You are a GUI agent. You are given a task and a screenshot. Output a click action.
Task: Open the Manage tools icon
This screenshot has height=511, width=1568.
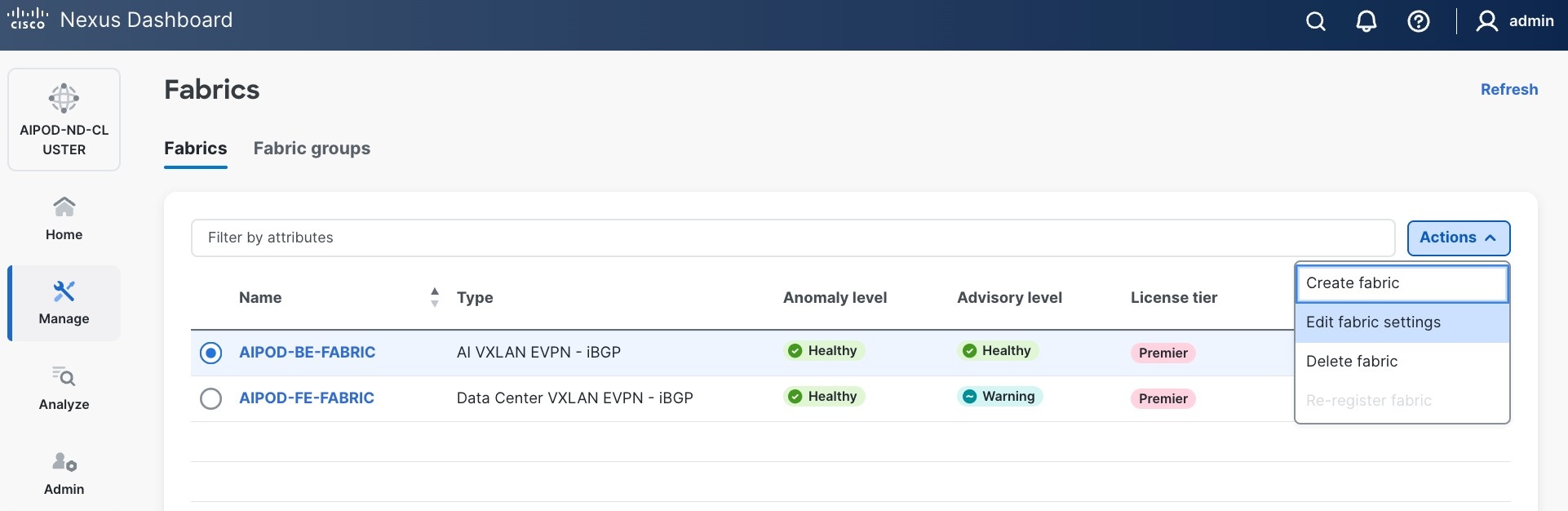(x=64, y=291)
